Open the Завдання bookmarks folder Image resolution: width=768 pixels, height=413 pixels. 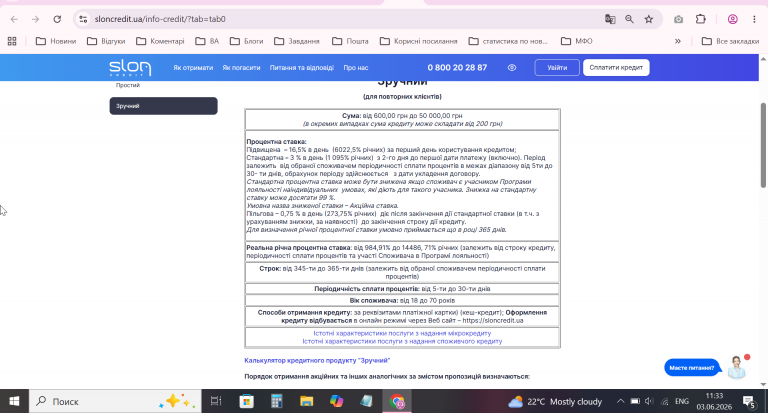click(x=297, y=41)
